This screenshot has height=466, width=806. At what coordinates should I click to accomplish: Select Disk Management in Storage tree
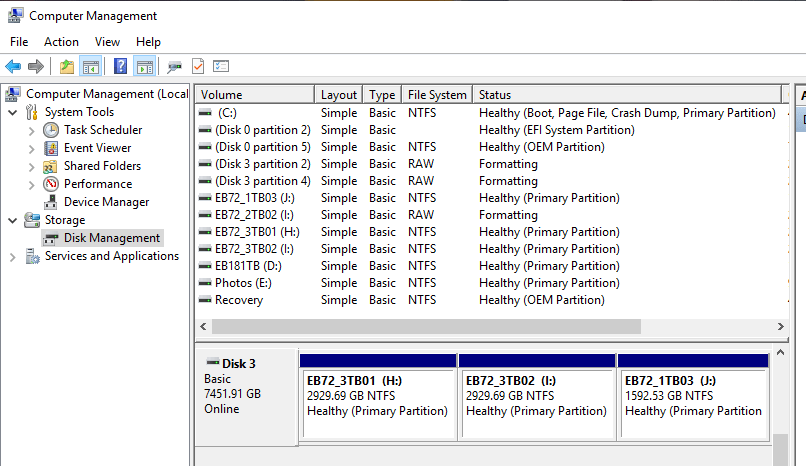tap(111, 238)
